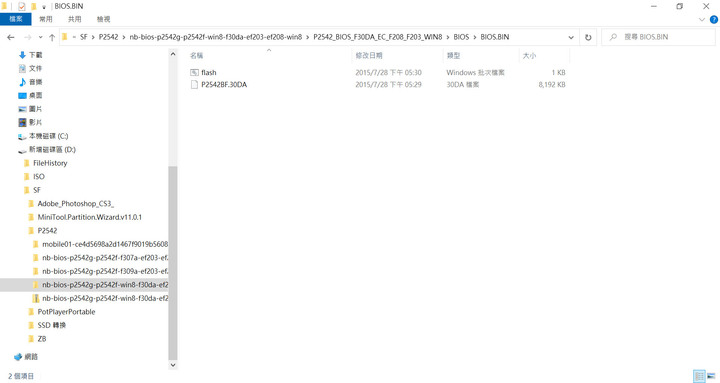Click the search magnifier icon
720x383 pixels.
(x=613, y=37)
